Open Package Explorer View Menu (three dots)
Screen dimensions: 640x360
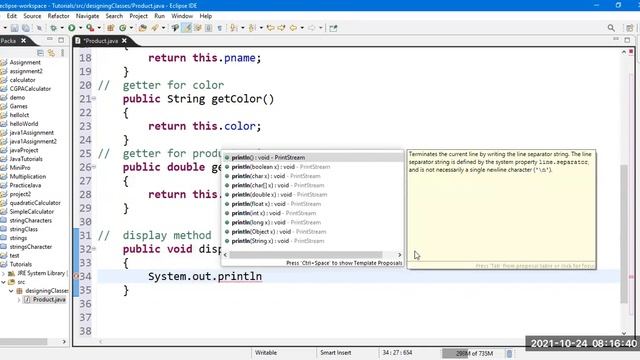point(62,53)
